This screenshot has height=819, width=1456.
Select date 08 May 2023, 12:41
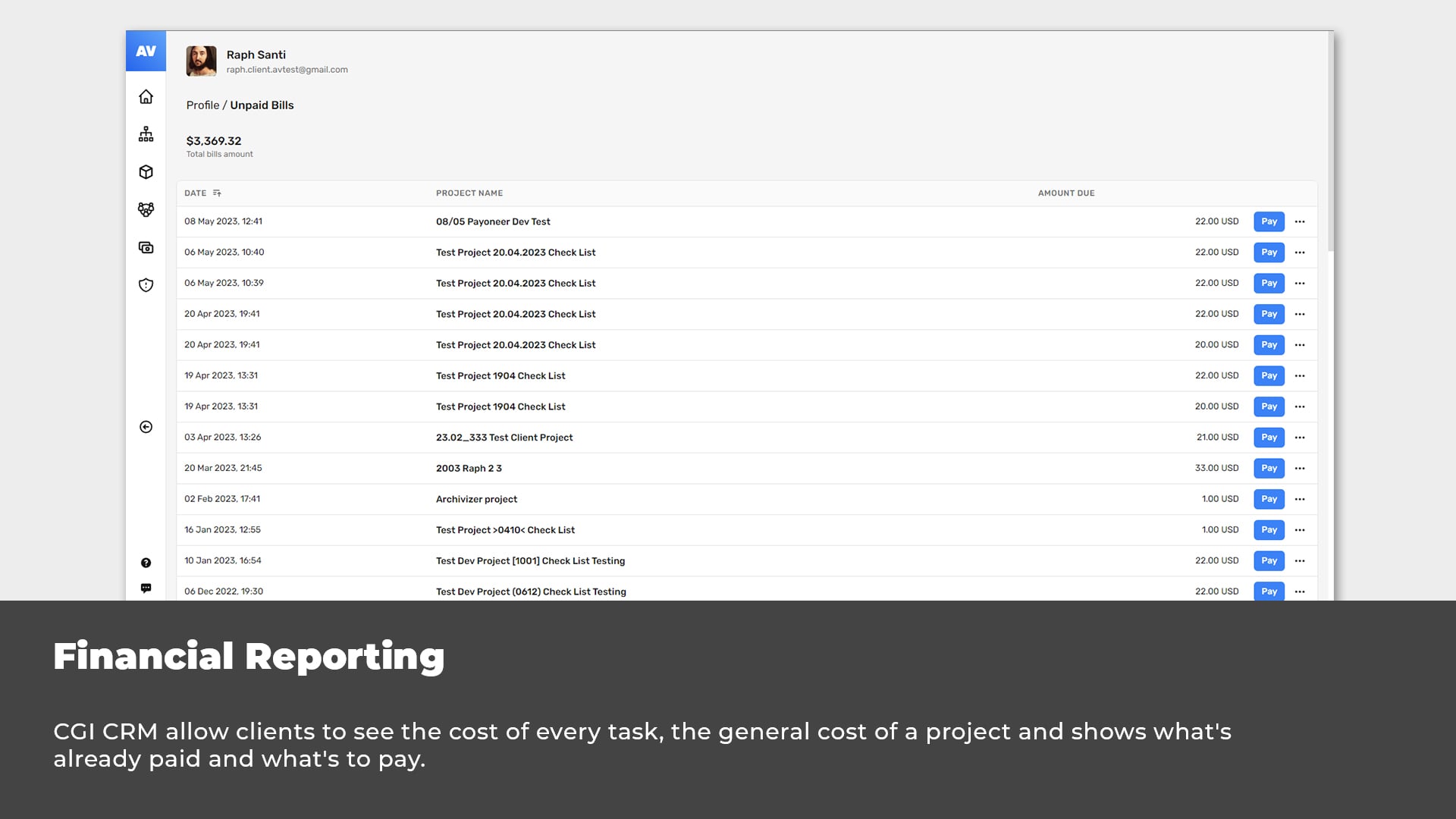click(x=223, y=221)
